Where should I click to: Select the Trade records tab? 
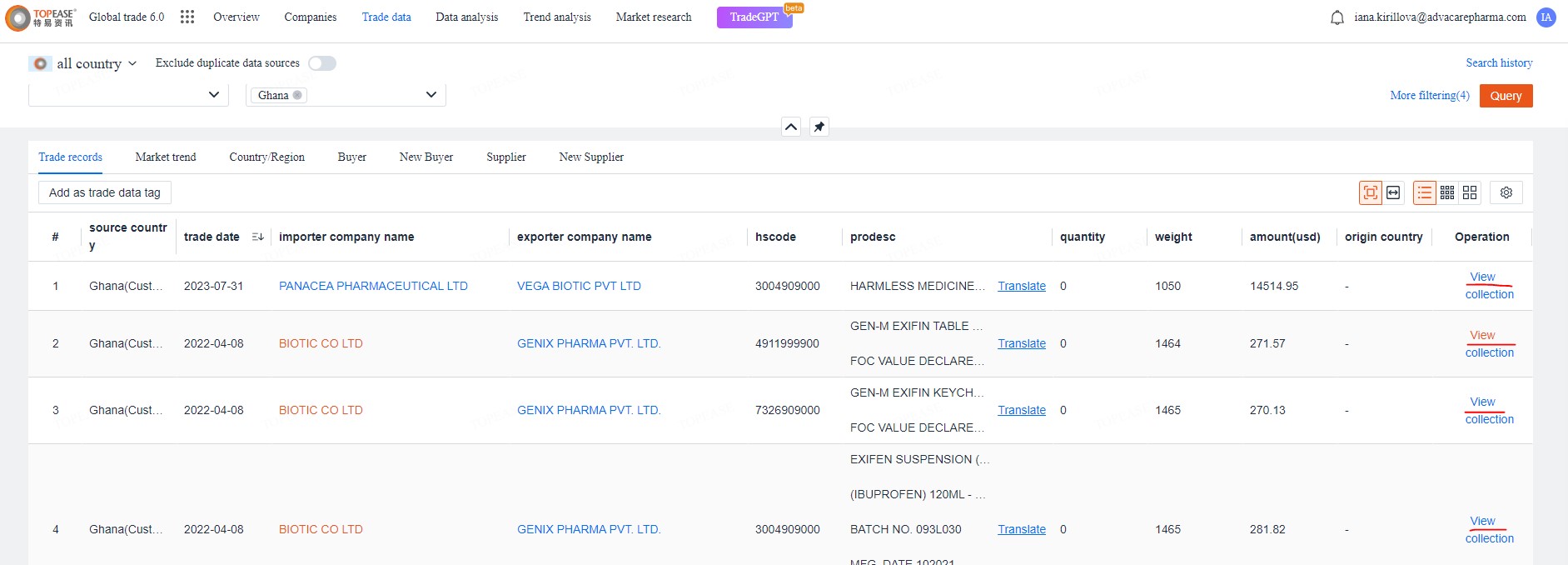[71, 157]
